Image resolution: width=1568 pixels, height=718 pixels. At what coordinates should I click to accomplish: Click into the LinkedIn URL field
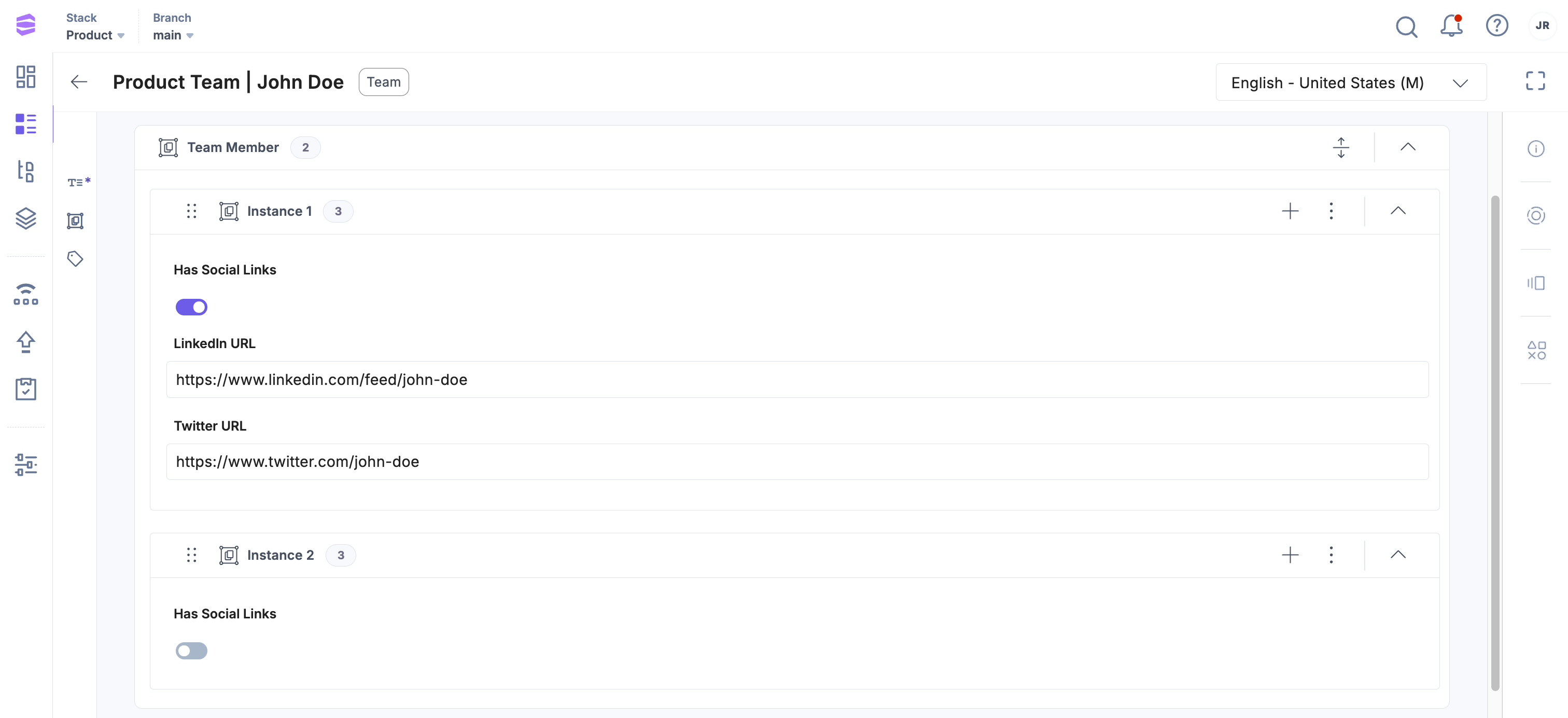pyautogui.click(x=797, y=379)
